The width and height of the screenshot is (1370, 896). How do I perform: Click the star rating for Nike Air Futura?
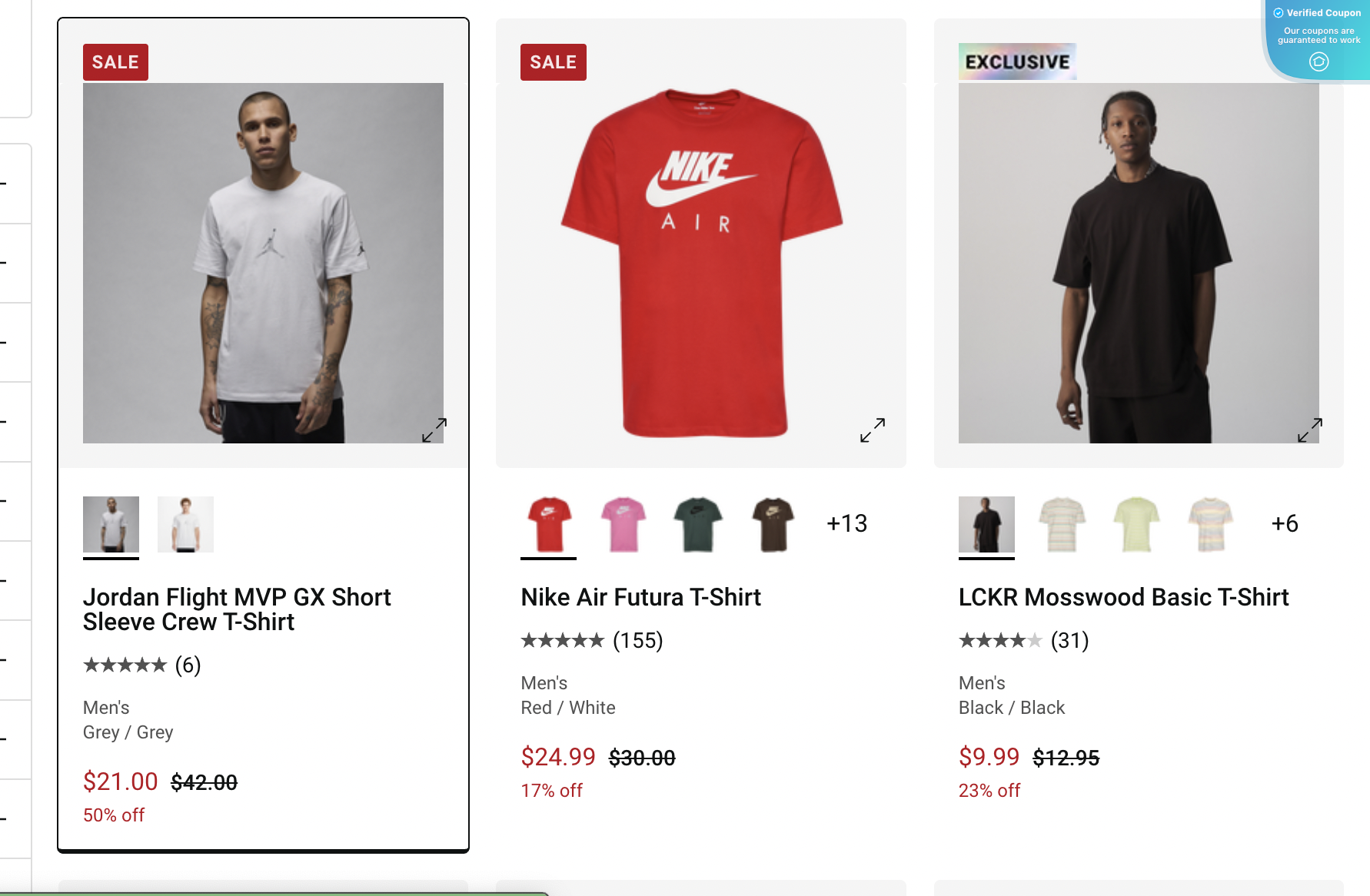pos(563,640)
